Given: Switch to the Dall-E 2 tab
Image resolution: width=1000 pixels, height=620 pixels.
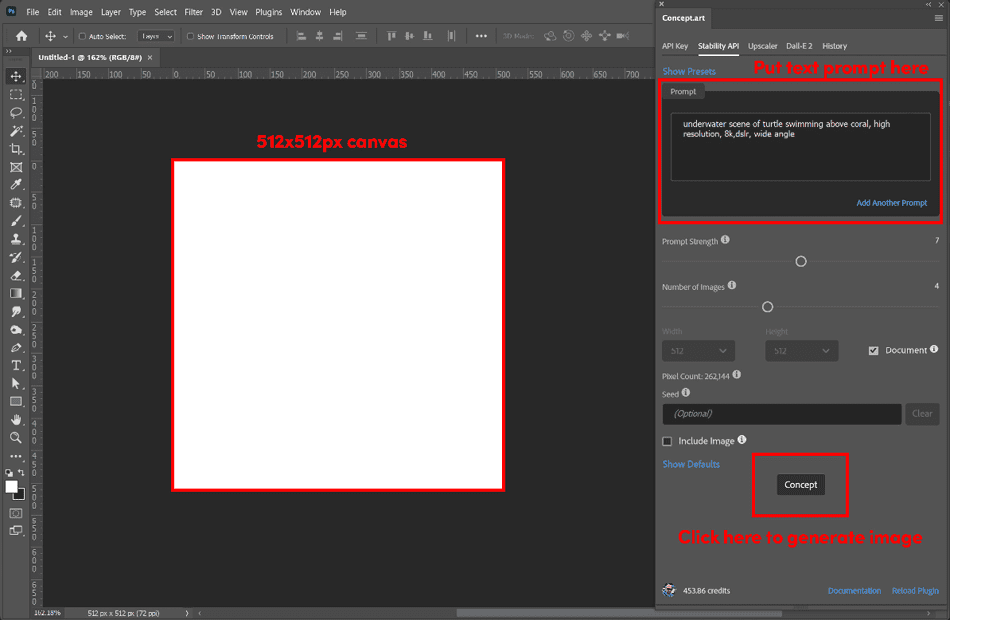Looking at the screenshot, I should tap(799, 46).
